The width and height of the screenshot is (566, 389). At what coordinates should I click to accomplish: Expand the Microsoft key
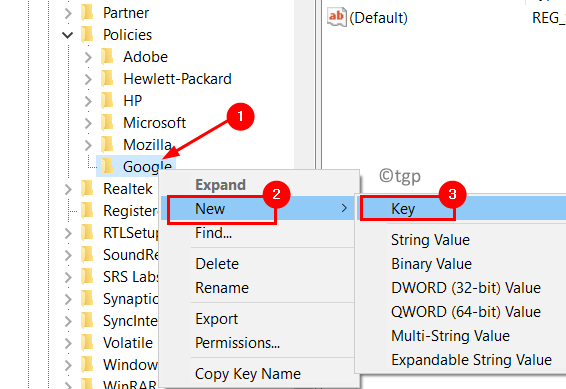(x=88, y=123)
